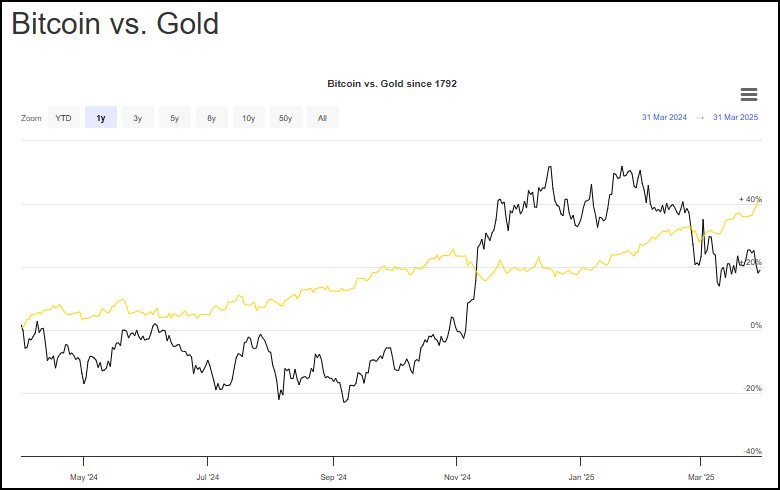Set zoom range to 5y
The height and width of the screenshot is (490, 780).
click(x=174, y=118)
